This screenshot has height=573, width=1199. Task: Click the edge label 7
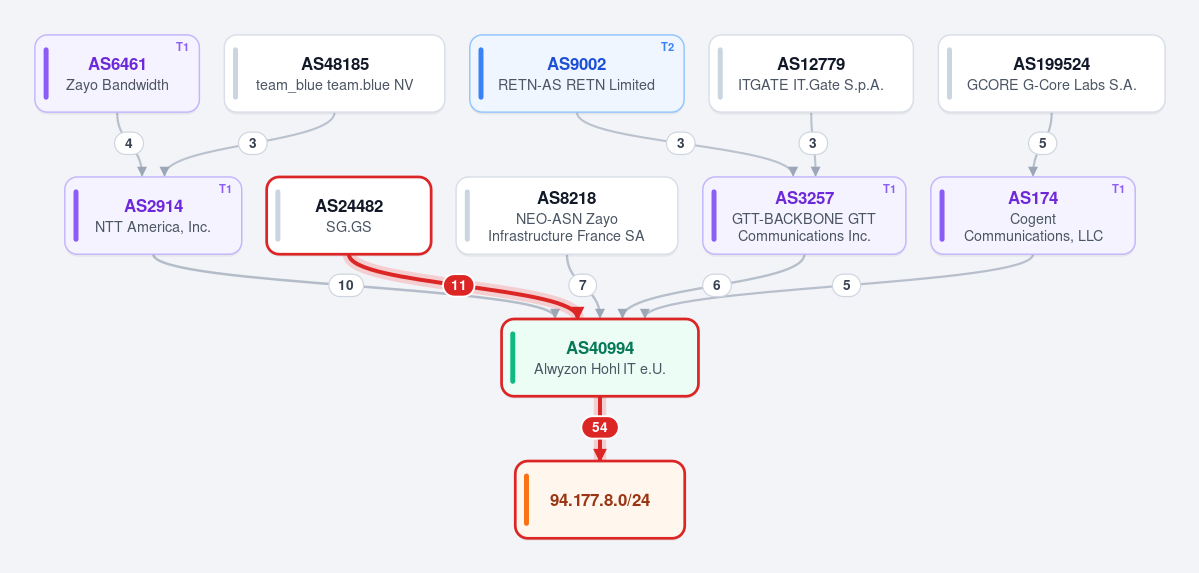tap(583, 285)
